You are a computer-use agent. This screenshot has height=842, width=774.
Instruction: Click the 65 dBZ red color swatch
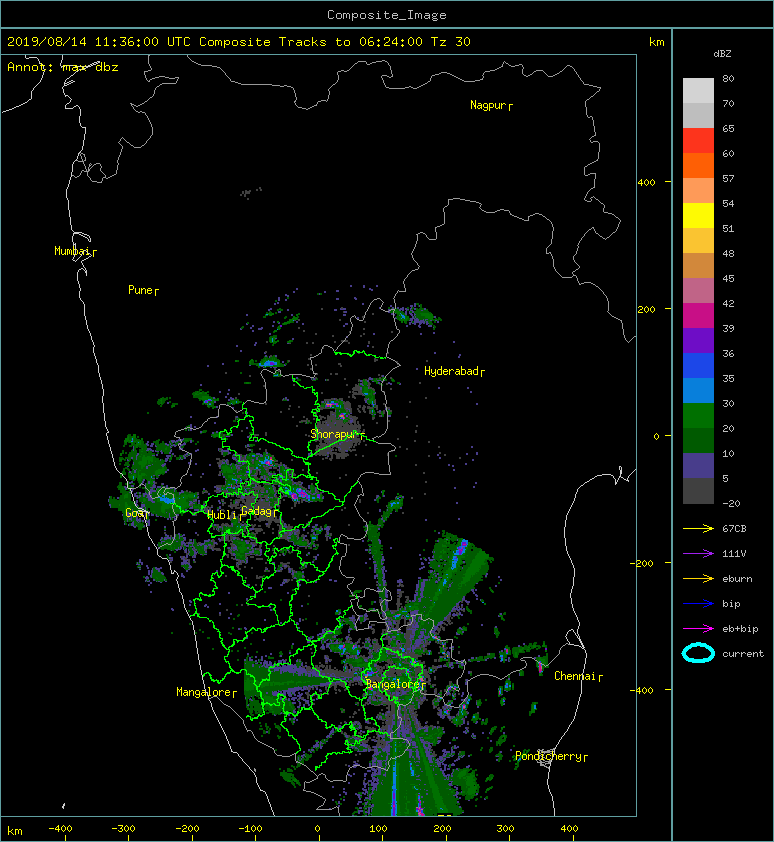(x=698, y=141)
